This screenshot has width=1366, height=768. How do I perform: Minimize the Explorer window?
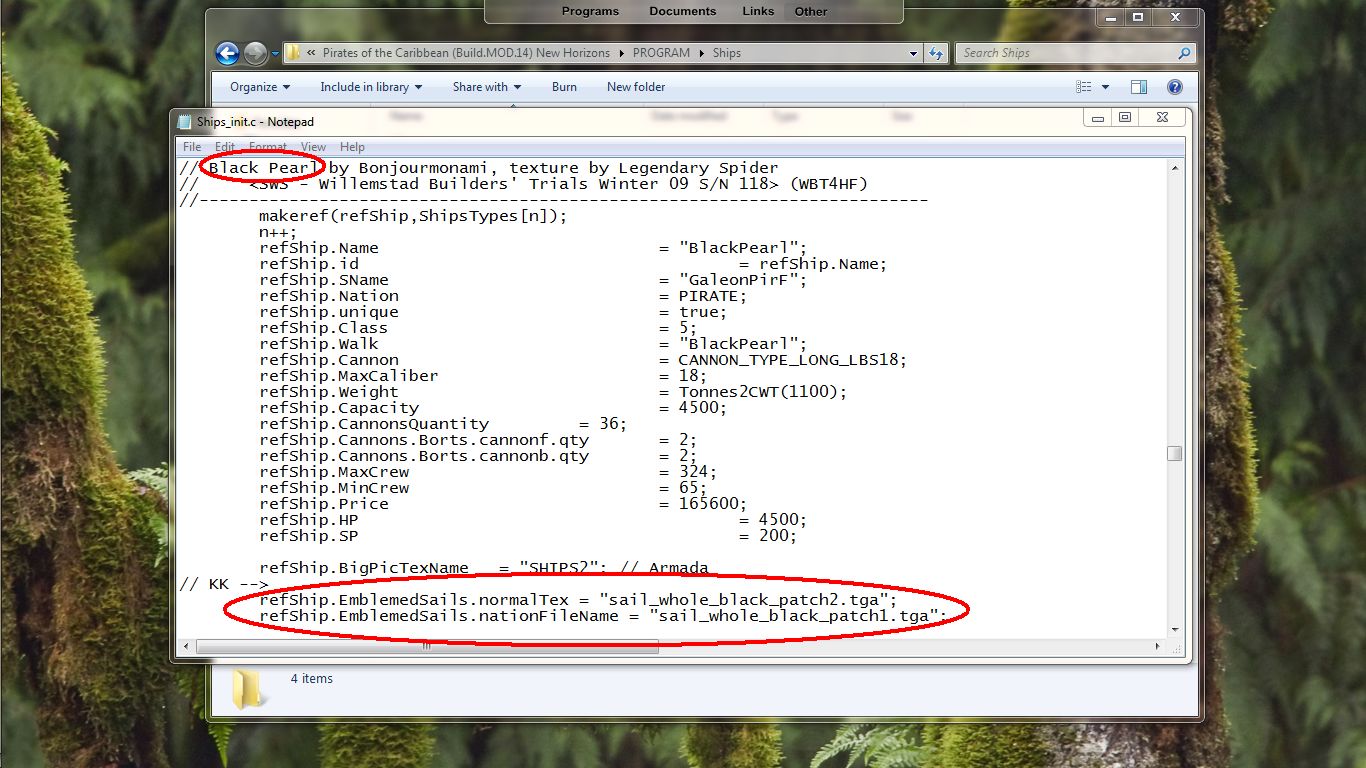(1110, 18)
